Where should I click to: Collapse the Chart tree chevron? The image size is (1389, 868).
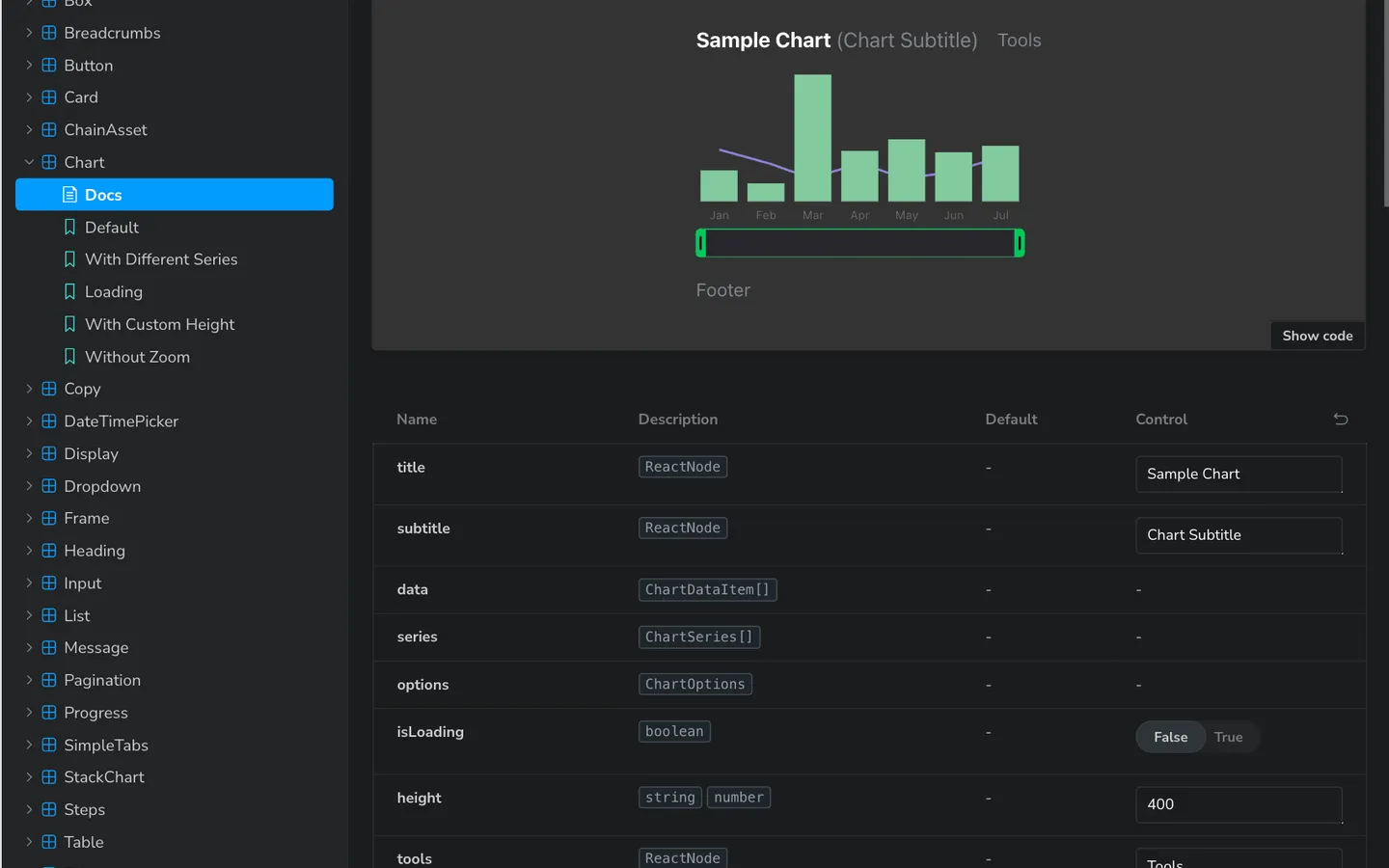pos(29,162)
